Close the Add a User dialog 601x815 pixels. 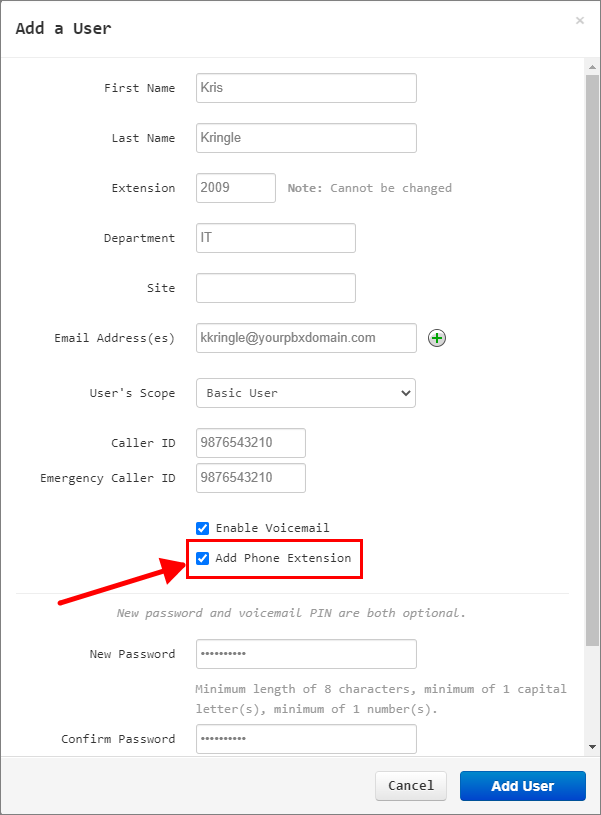point(580,20)
